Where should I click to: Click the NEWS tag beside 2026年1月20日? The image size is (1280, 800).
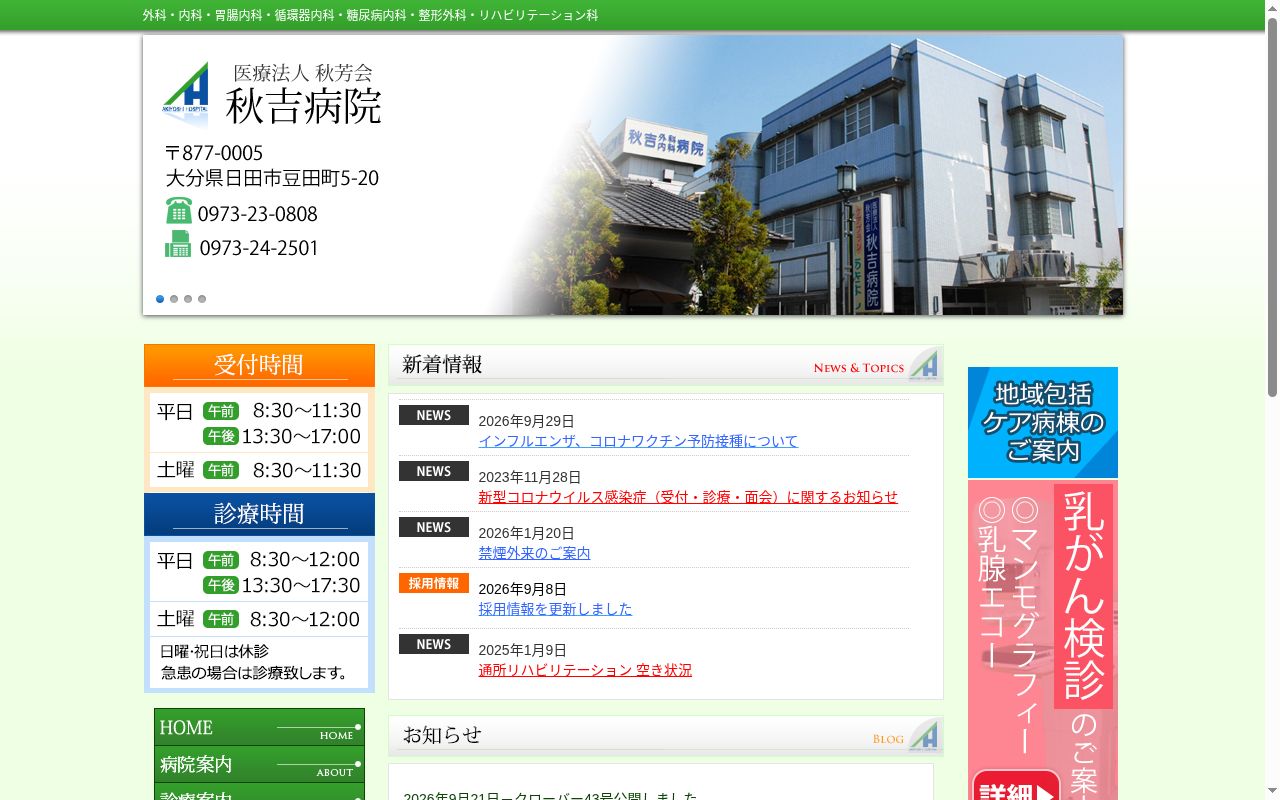434,527
